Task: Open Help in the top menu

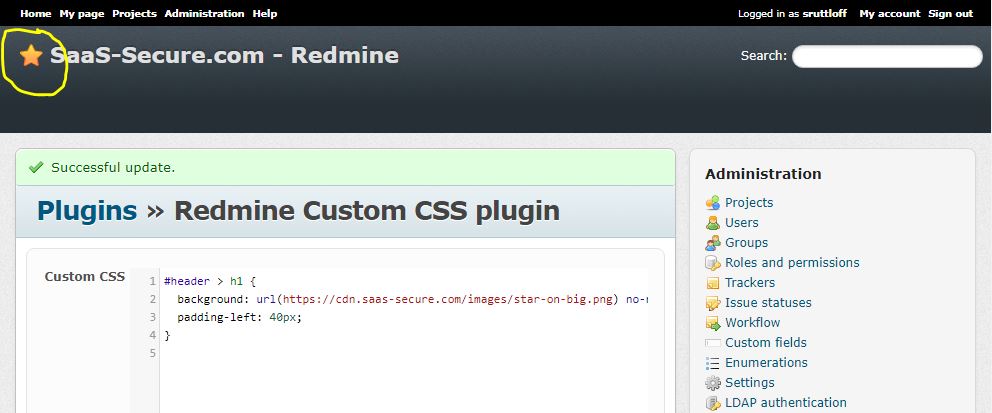Action: pos(264,13)
